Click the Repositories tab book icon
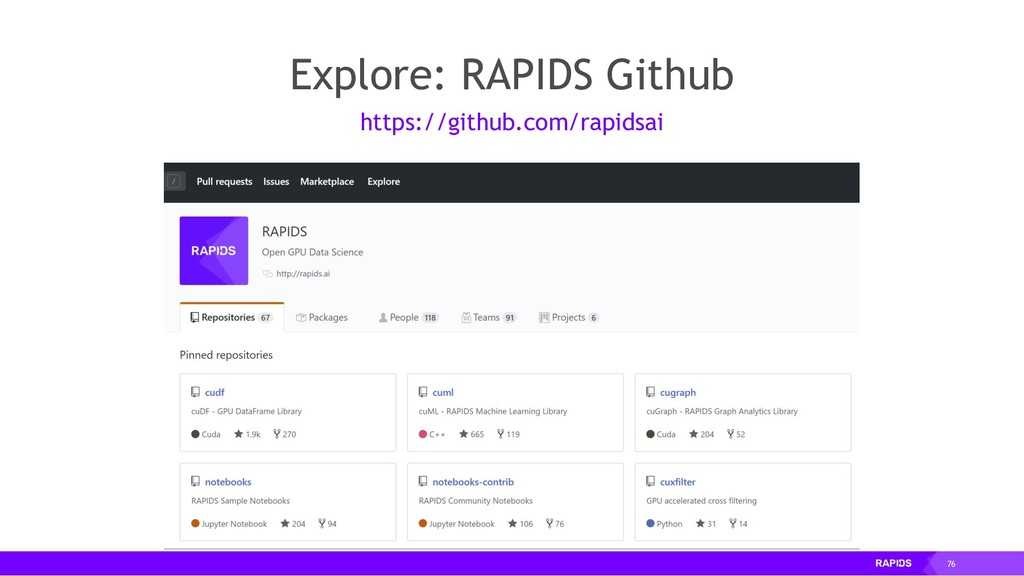The height and width of the screenshot is (576, 1024). click(194, 317)
